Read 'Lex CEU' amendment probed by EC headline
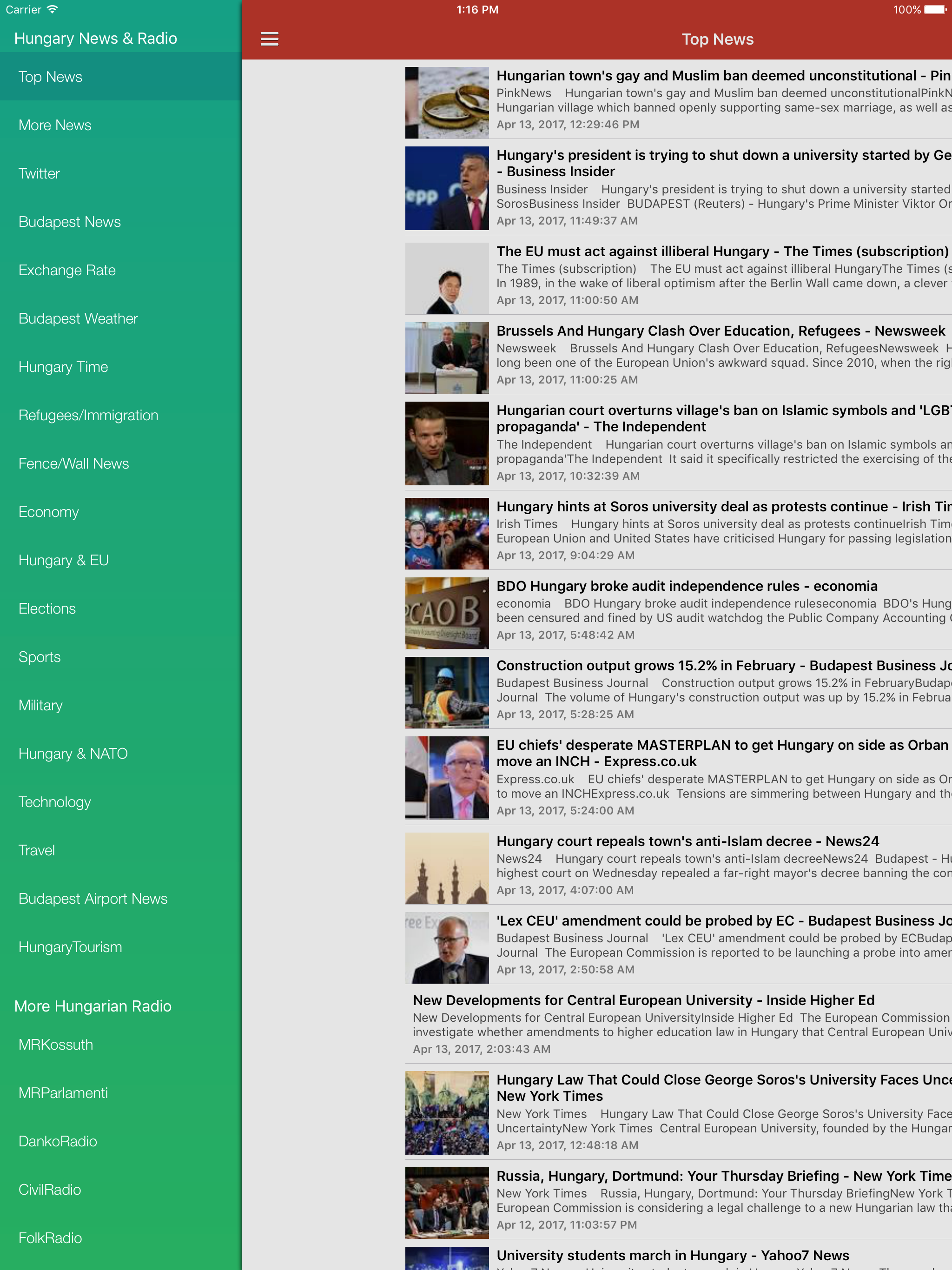The image size is (952, 1270). [x=724, y=920]
